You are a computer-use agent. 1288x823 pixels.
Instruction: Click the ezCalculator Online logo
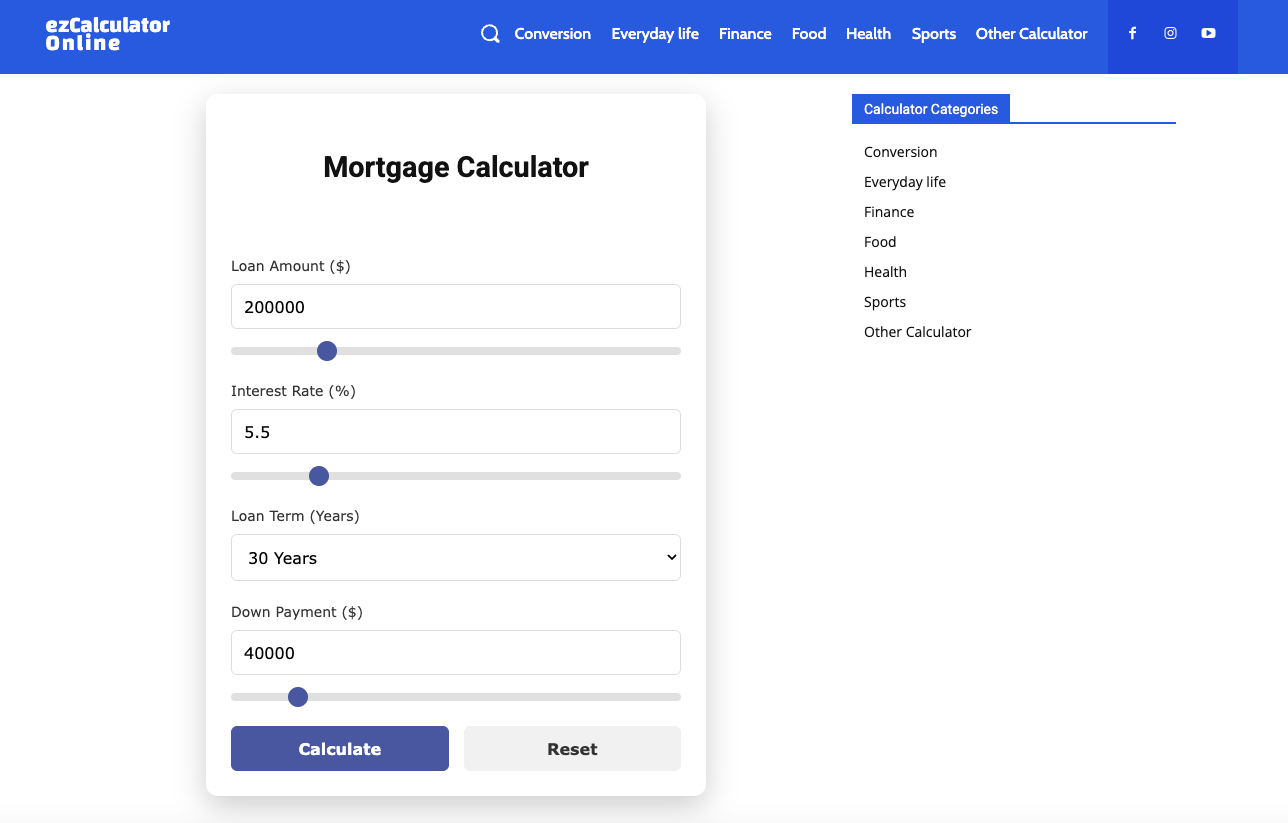coord(108,34)
